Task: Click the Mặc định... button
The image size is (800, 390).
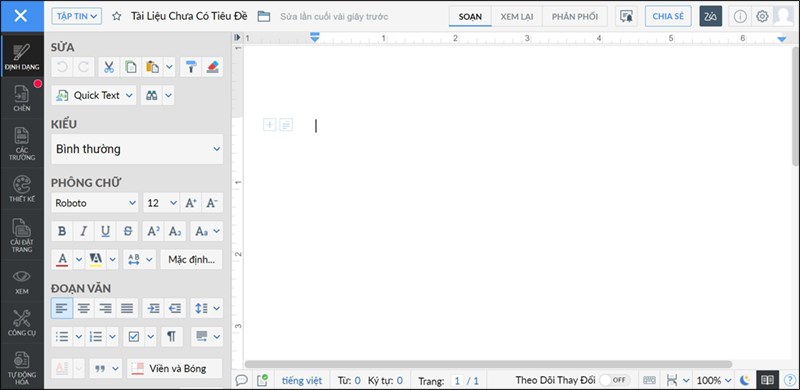Action: [191, 259]
